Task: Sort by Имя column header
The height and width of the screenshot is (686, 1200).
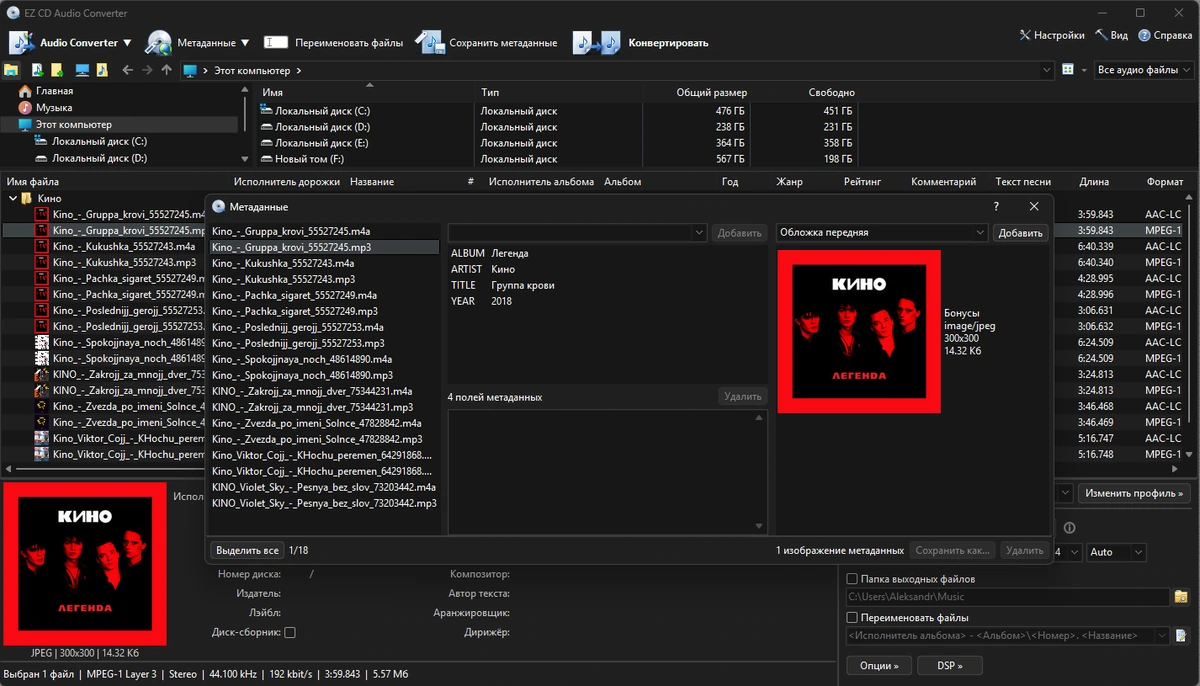Action: point(272,92)
